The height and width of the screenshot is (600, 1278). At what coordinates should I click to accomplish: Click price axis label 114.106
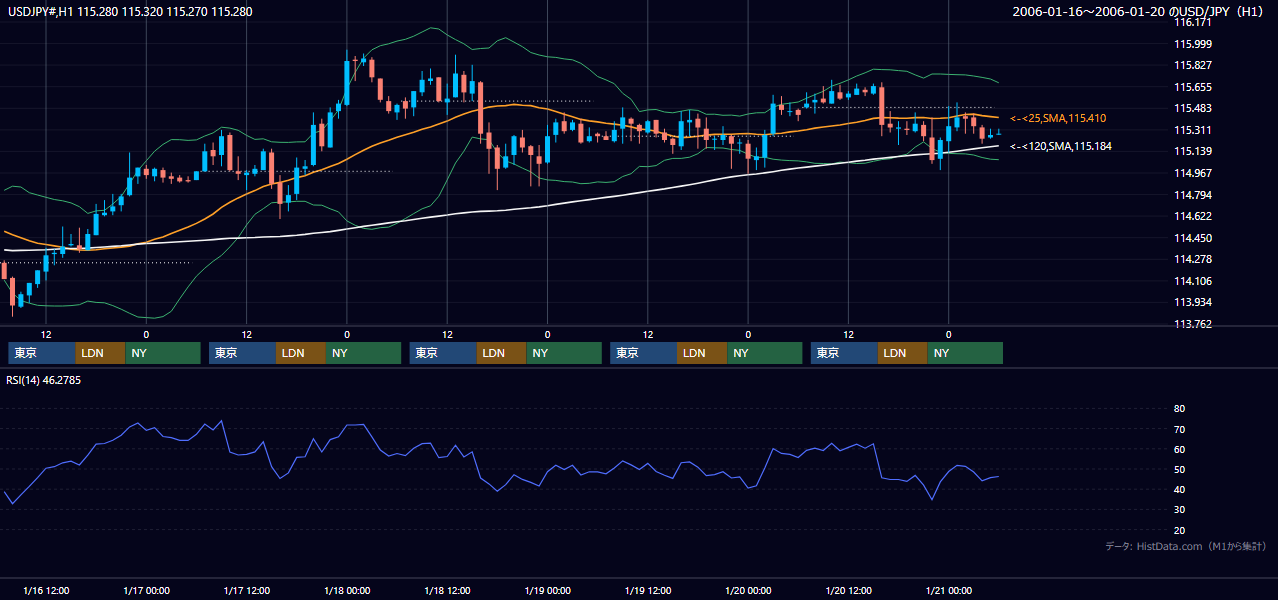pyautogui.click(x=1192, y=281)
